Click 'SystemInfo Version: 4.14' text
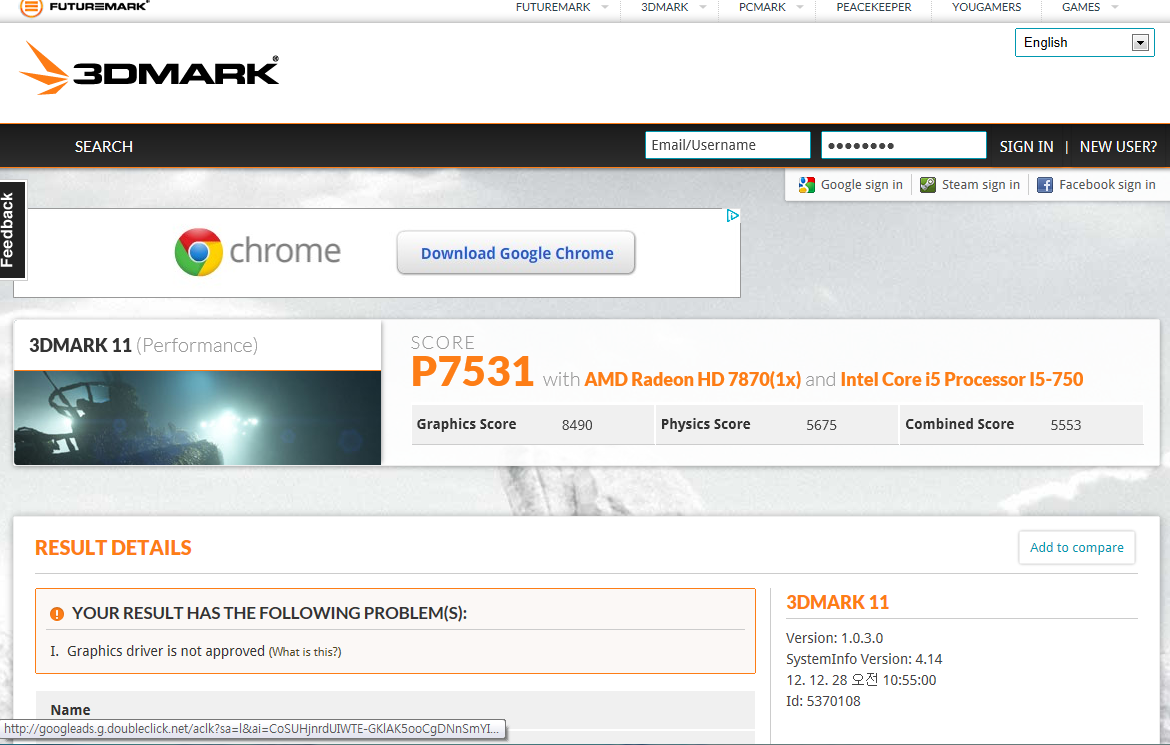Screen dimensions: 1170x745 pyautogui.click(x=864, y=659)
